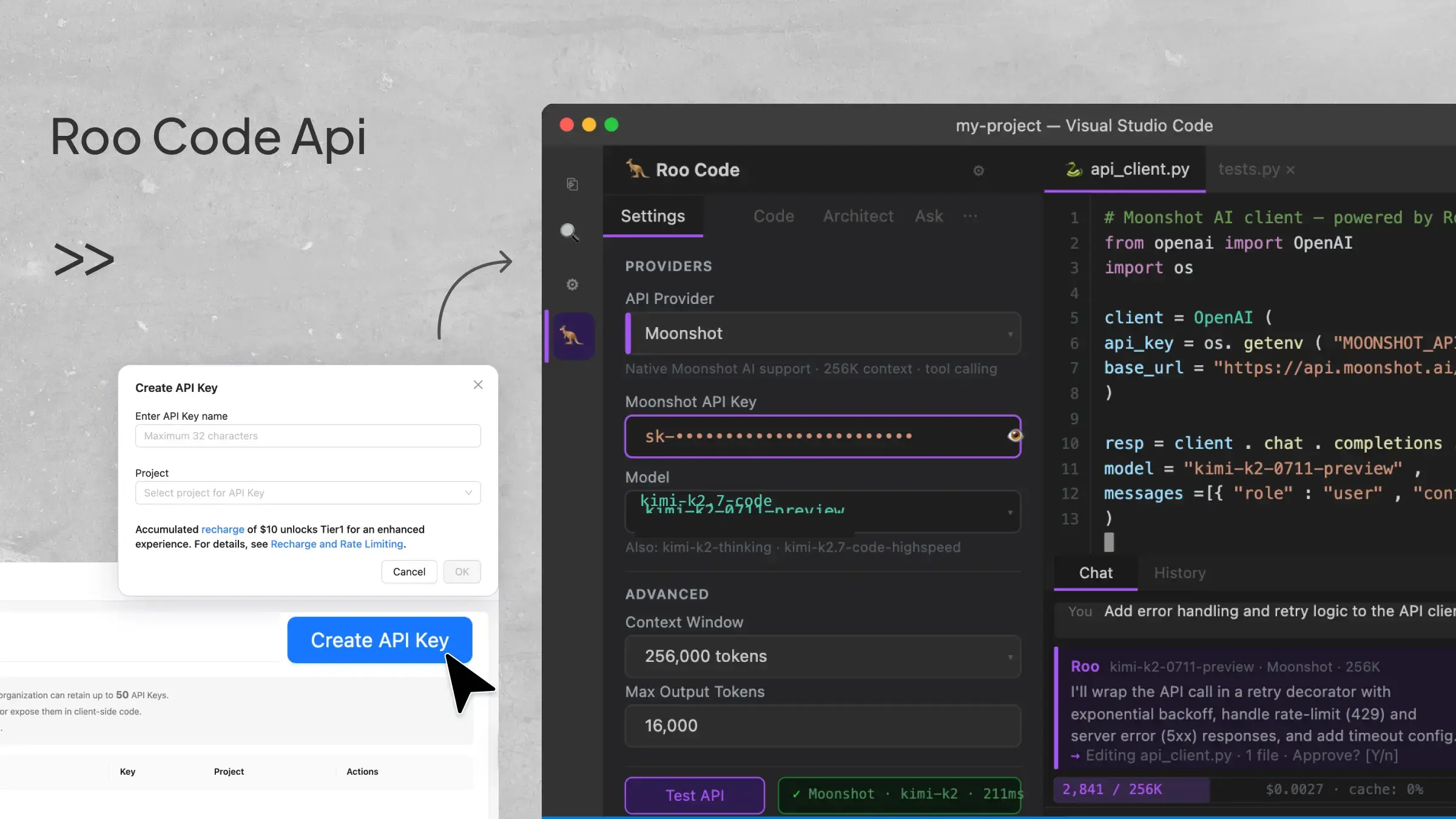Open the Search magnifier in activity bar

pos(570,232)
